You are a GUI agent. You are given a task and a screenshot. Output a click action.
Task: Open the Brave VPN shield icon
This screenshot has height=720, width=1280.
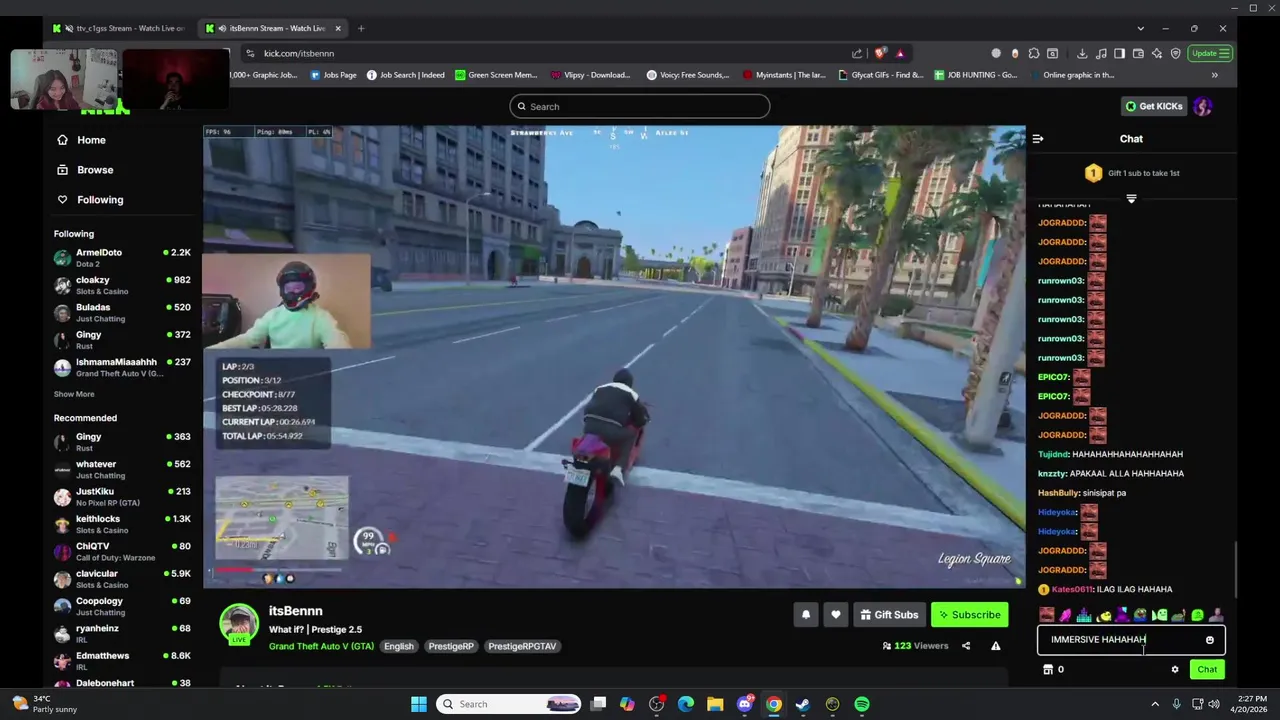1175,53
